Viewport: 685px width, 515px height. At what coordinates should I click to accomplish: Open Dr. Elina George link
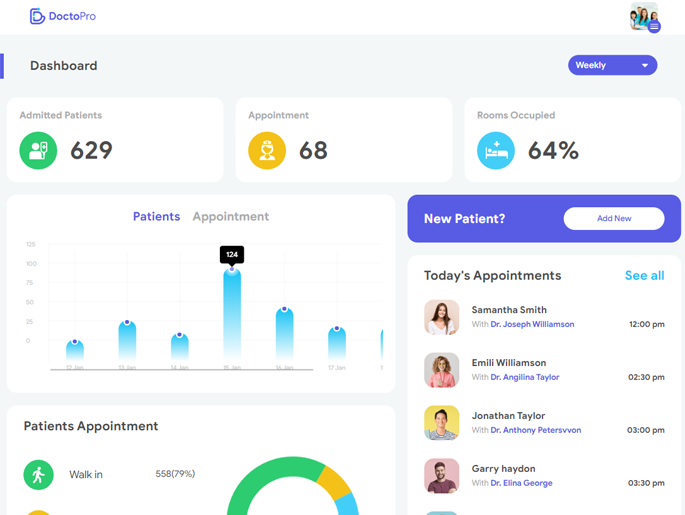point(521,483)
